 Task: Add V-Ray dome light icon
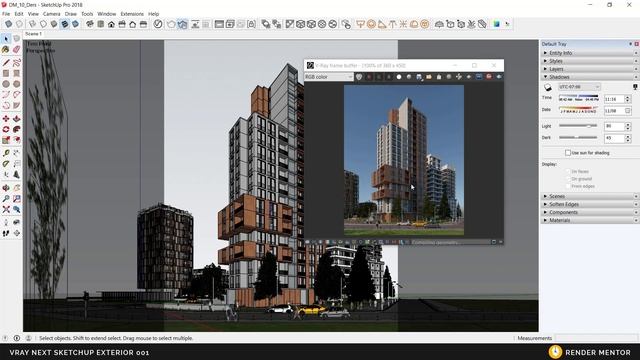tap(413, 24)
